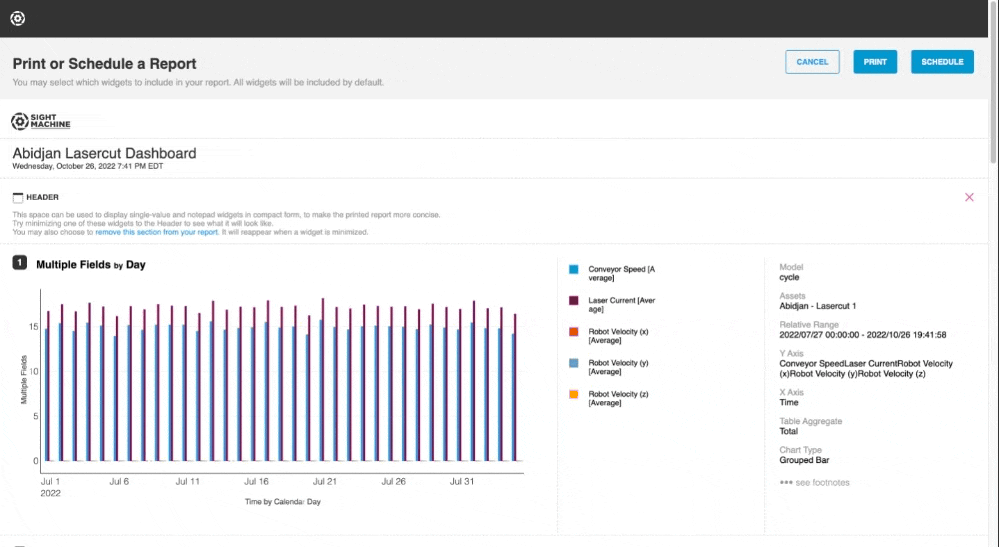Click the 'Conveyor Speed [Average]' legend label

tap(621, 274)
